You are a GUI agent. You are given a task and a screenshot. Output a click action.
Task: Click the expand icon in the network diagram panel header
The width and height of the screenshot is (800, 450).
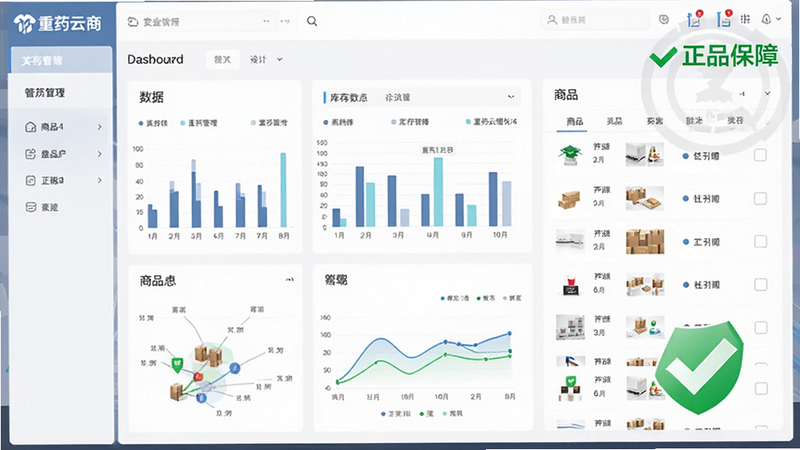[289, 280]
